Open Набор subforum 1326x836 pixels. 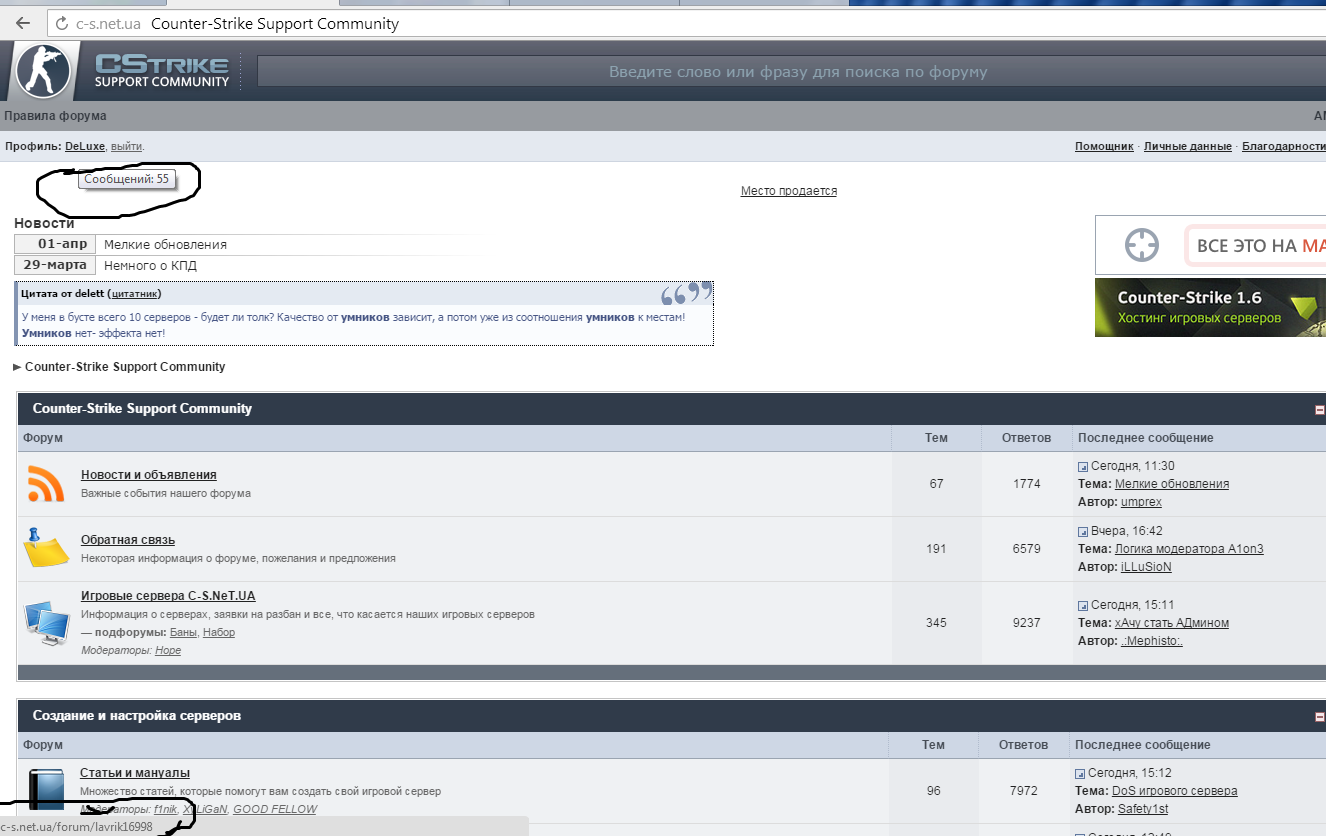[219, 632]
